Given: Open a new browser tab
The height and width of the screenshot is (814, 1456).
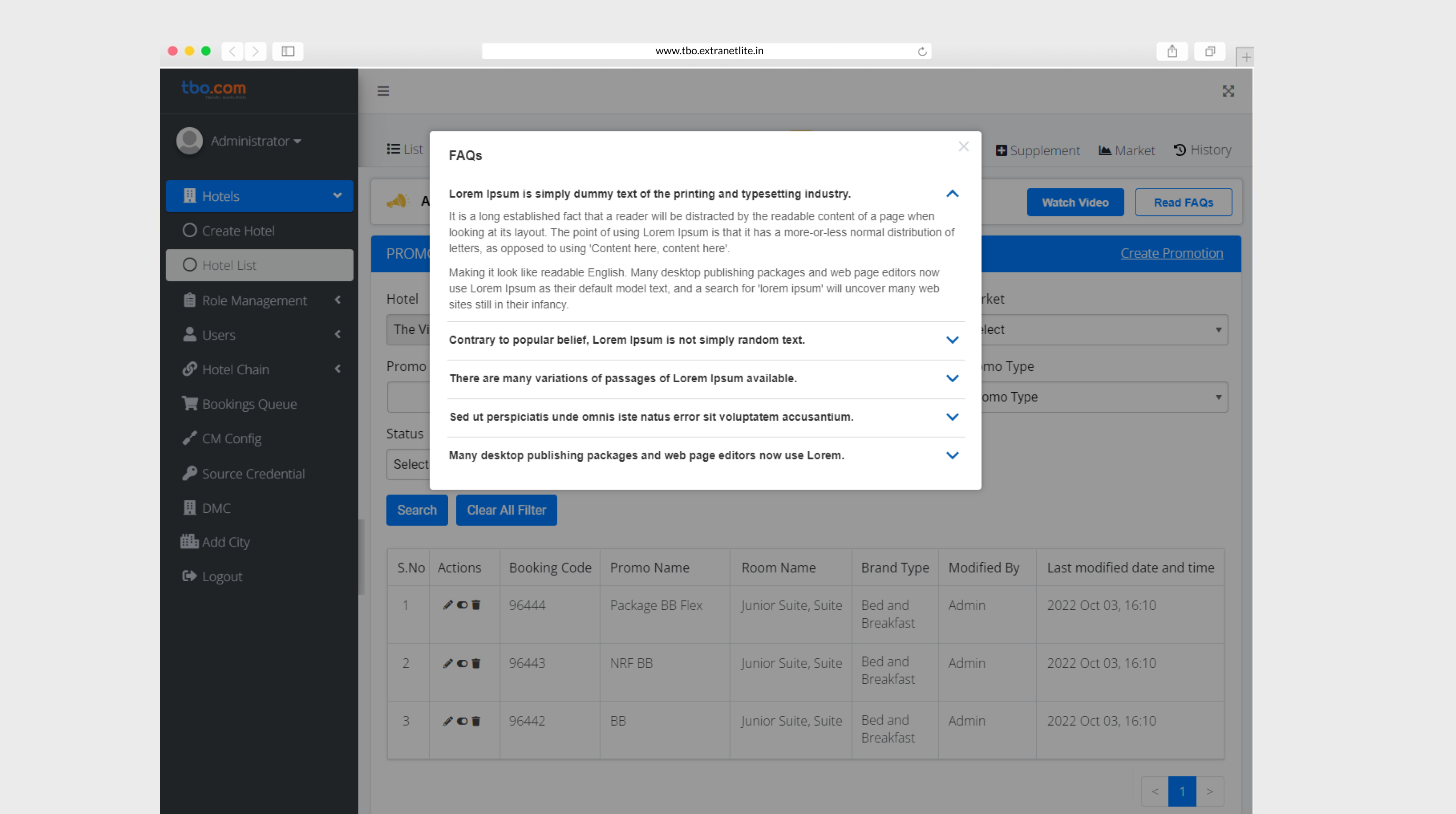Looking at the screenshot, I should [1245, 57].
